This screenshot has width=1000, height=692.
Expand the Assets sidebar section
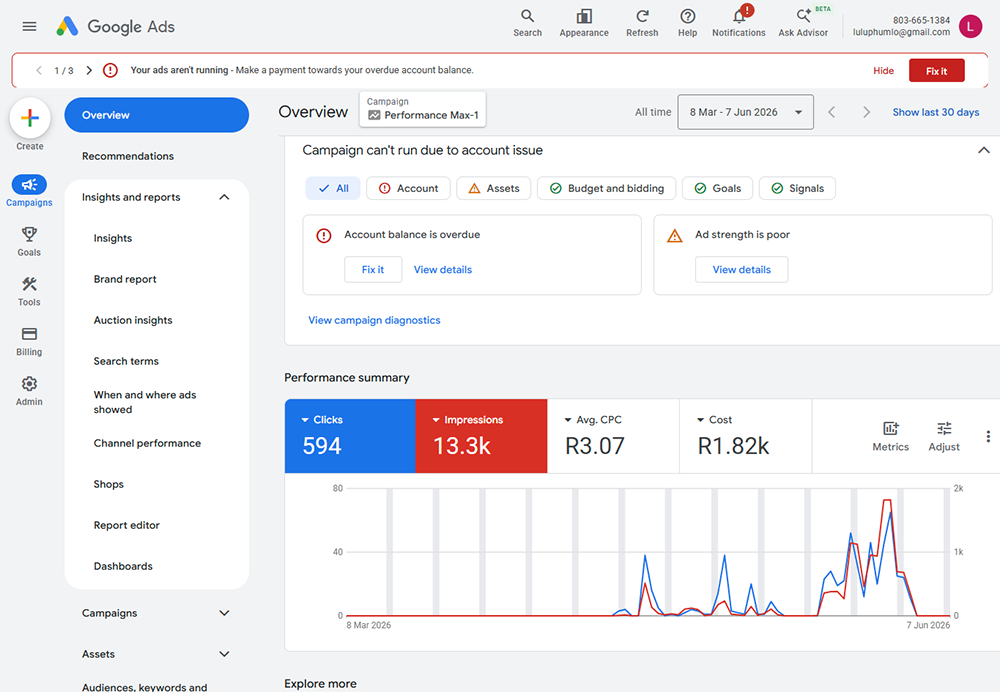pos(224,654)
